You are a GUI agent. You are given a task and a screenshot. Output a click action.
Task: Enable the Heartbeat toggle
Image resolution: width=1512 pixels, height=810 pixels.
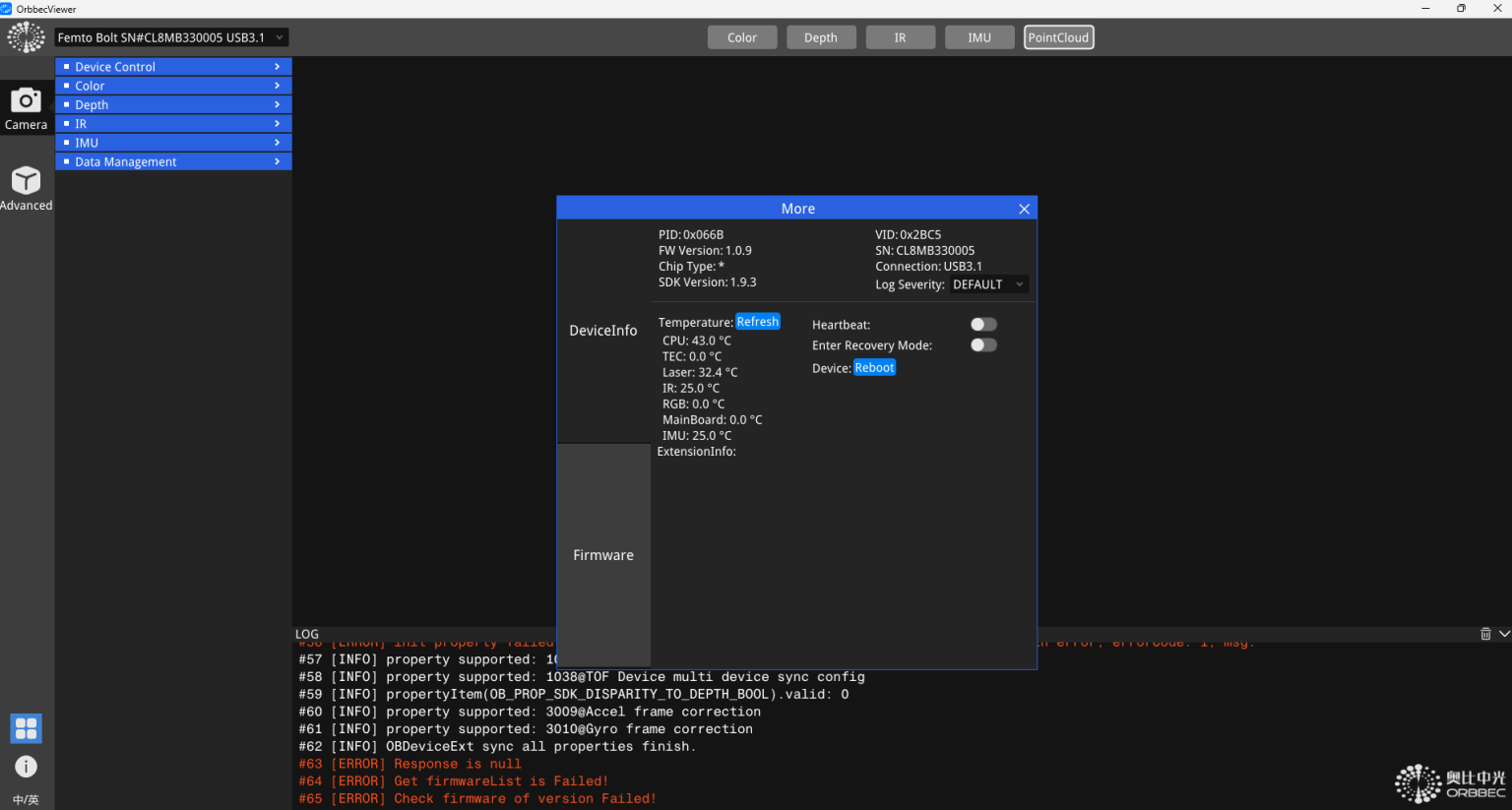[983, 325]
